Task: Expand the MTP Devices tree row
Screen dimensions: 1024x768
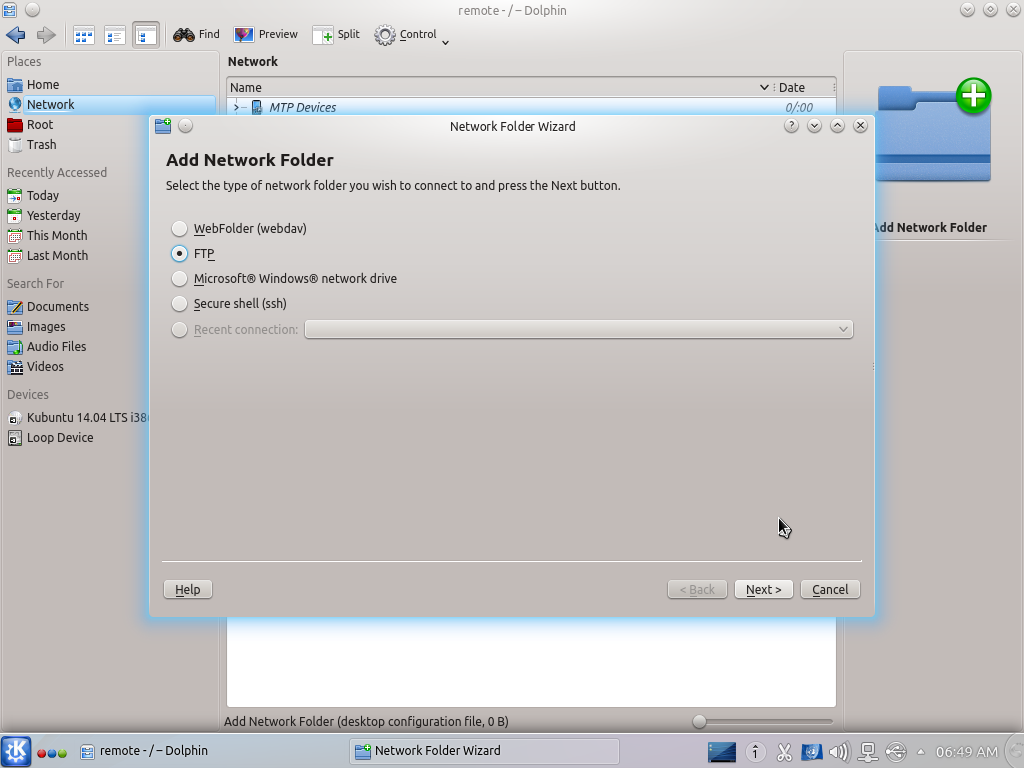Action: [236, 107]
